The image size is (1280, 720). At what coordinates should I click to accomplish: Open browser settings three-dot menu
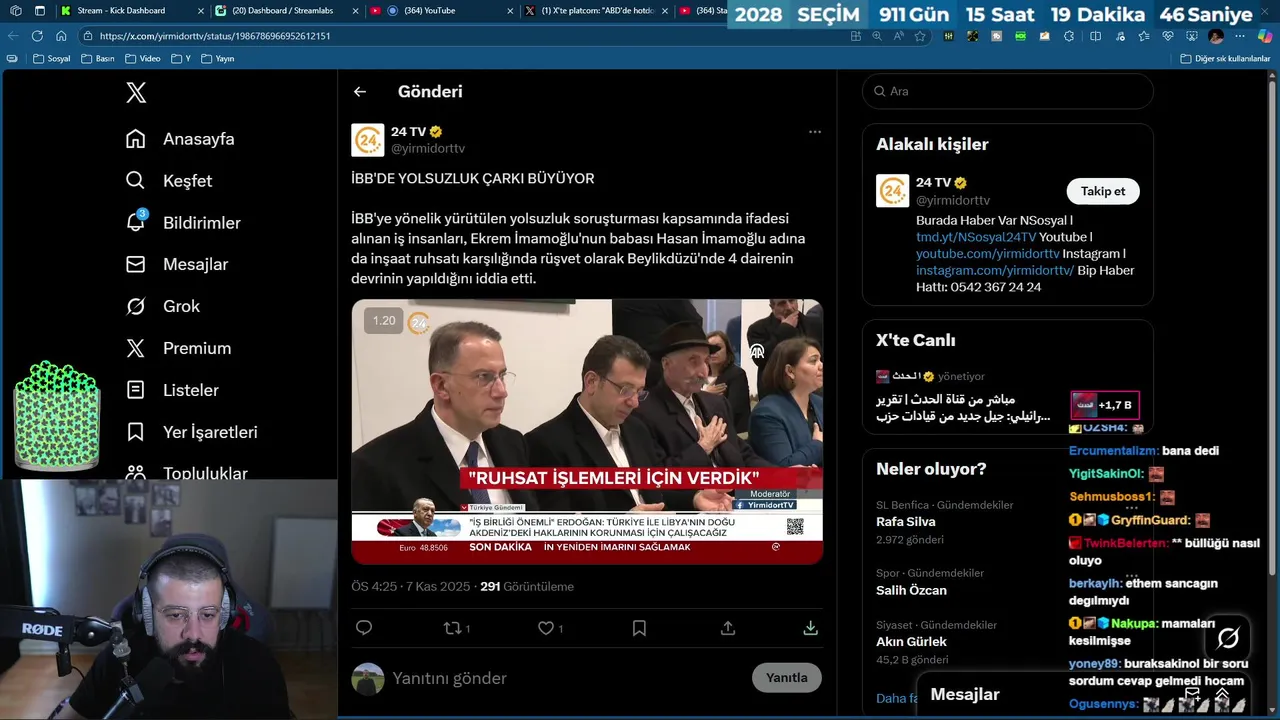(1241, 36)
